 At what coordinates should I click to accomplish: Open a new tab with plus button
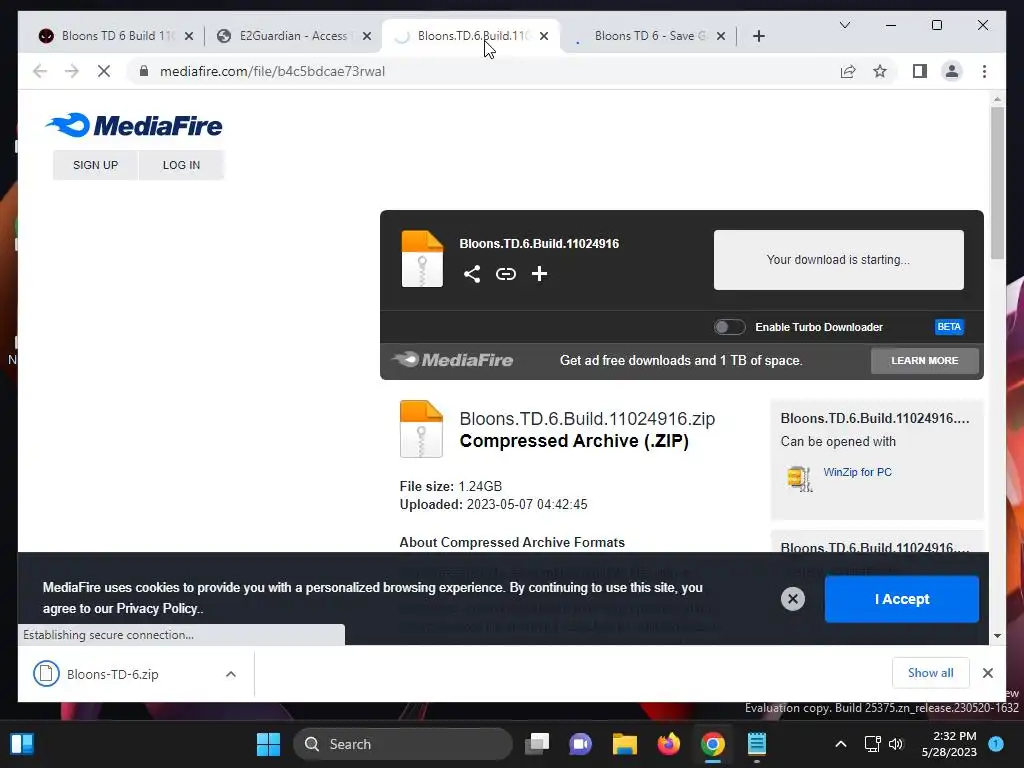pyautogui.click(x=758, y=36)
